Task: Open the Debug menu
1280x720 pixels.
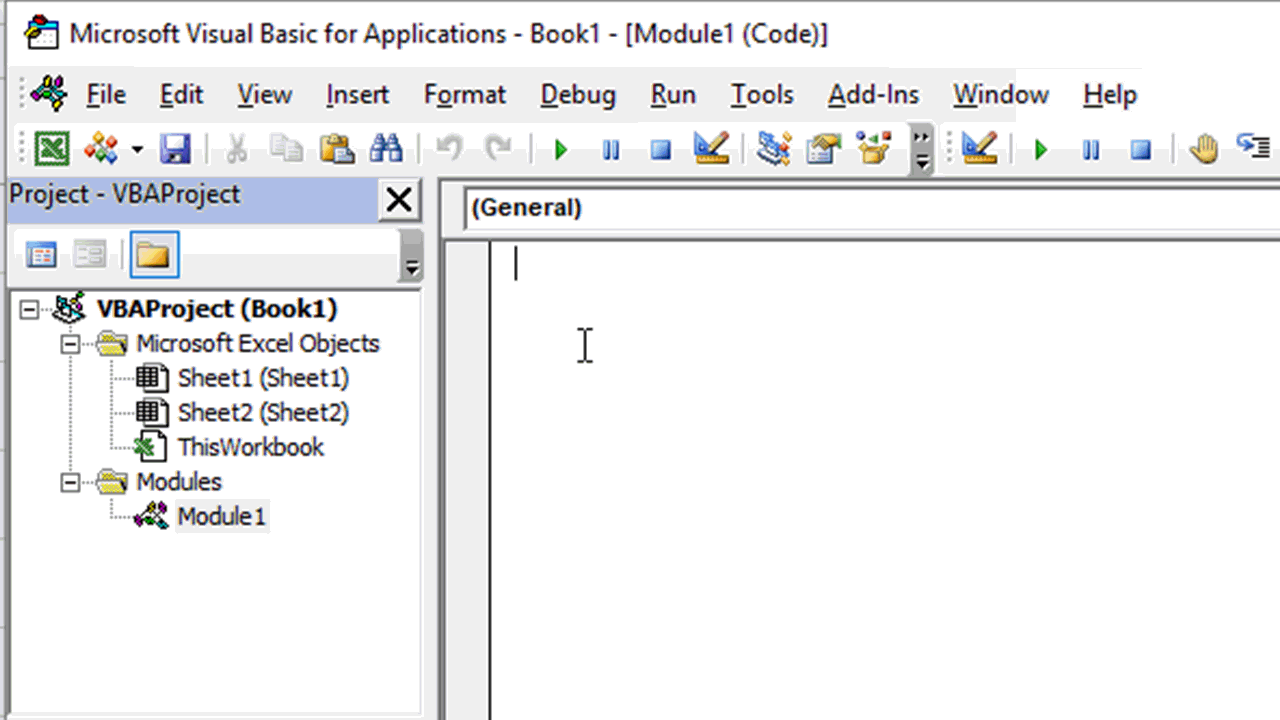Action: click(578, 94)
